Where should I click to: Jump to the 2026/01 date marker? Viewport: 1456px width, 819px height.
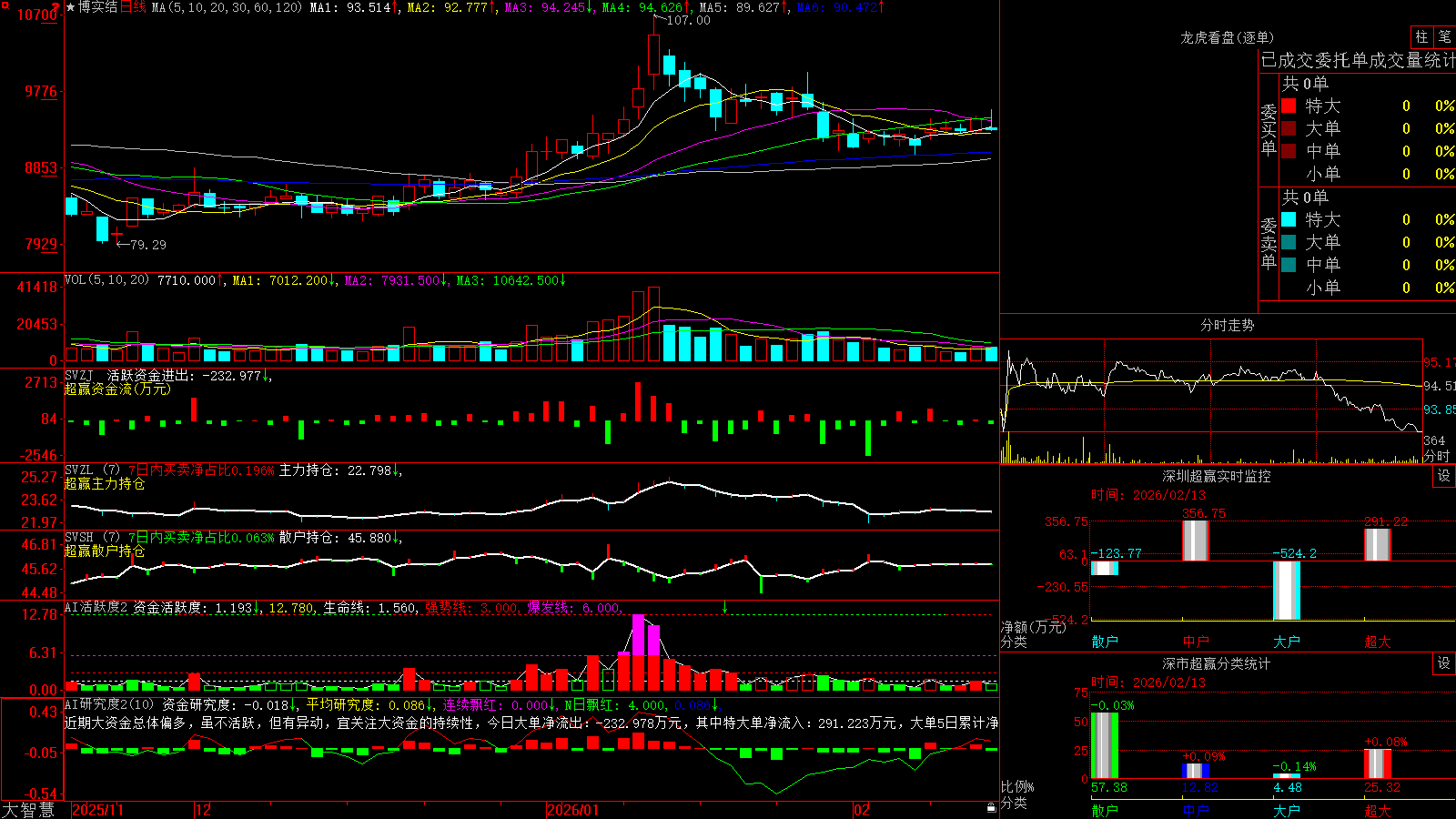(x=573, y=810)
